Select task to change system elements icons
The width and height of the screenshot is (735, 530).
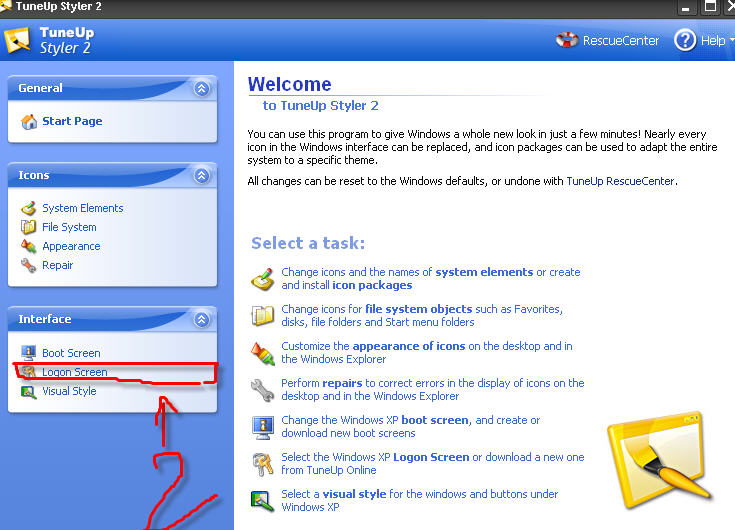(x=431, y=278)
